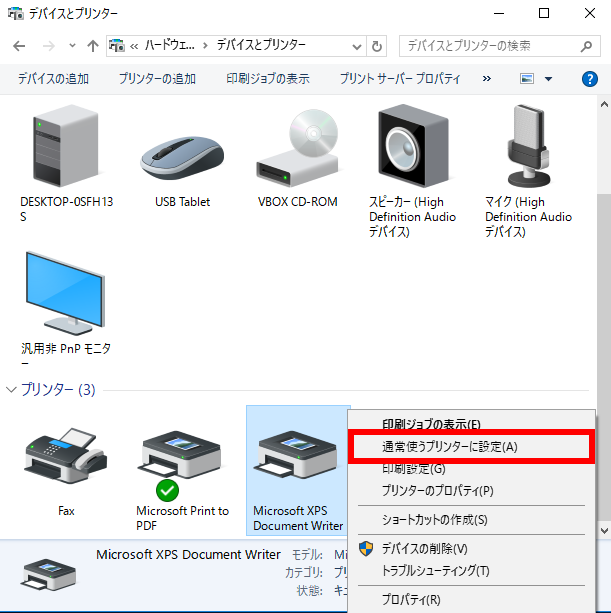Click the printer icon in the details pane

pyautogui.click(x=48, y=574)
